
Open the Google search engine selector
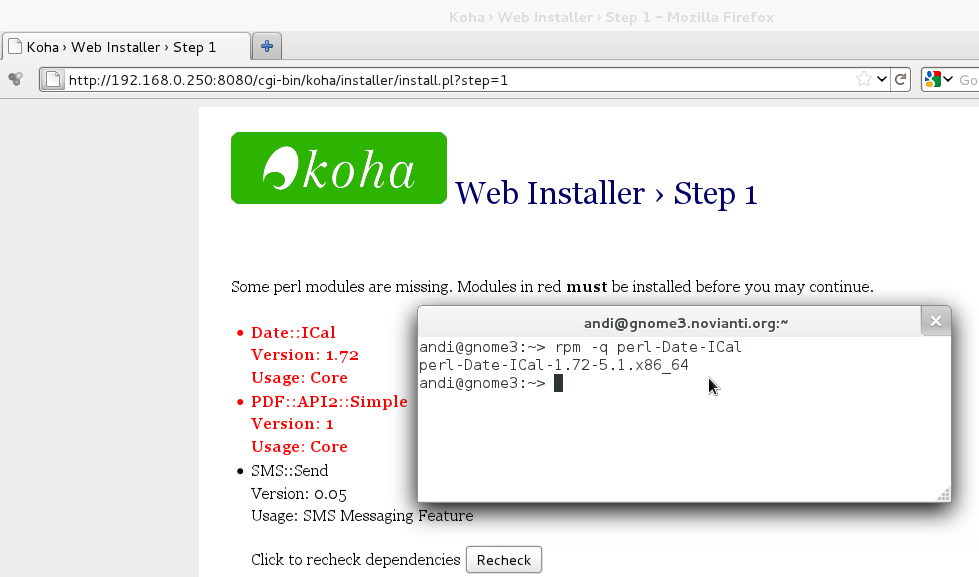tap(938, 79)
